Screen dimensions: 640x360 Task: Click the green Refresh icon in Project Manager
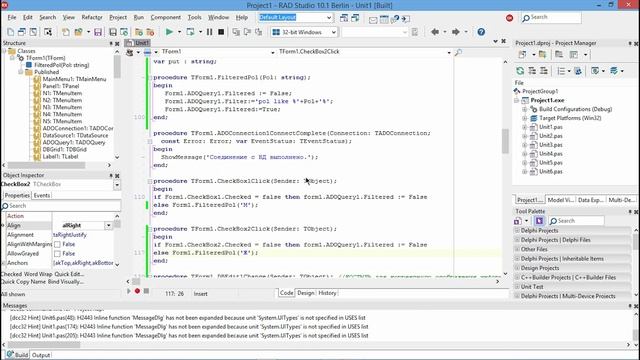point(520,71)
